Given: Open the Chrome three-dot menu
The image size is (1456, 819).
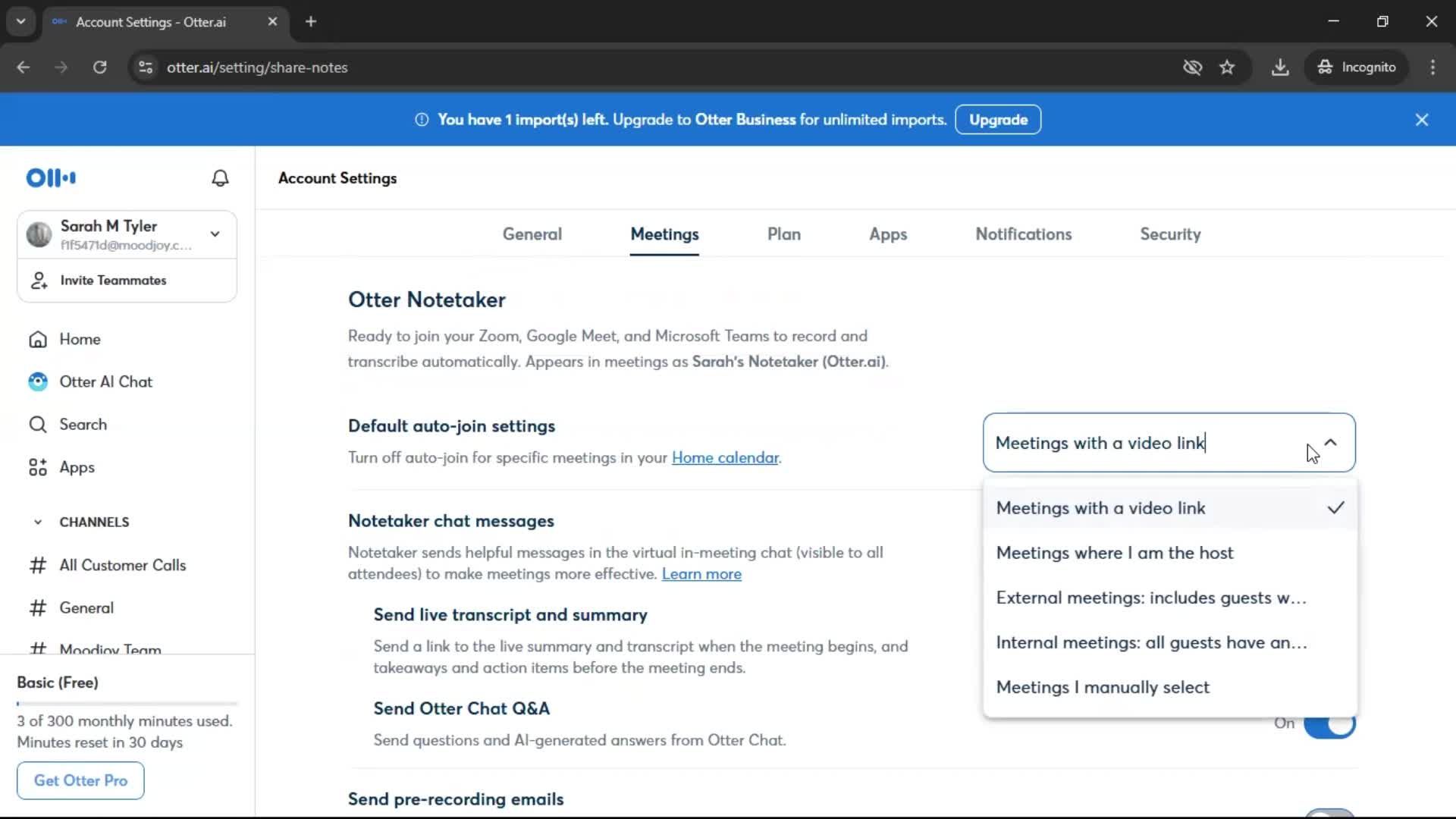Looking at the screenshot, I should (x=1432, y=67).
